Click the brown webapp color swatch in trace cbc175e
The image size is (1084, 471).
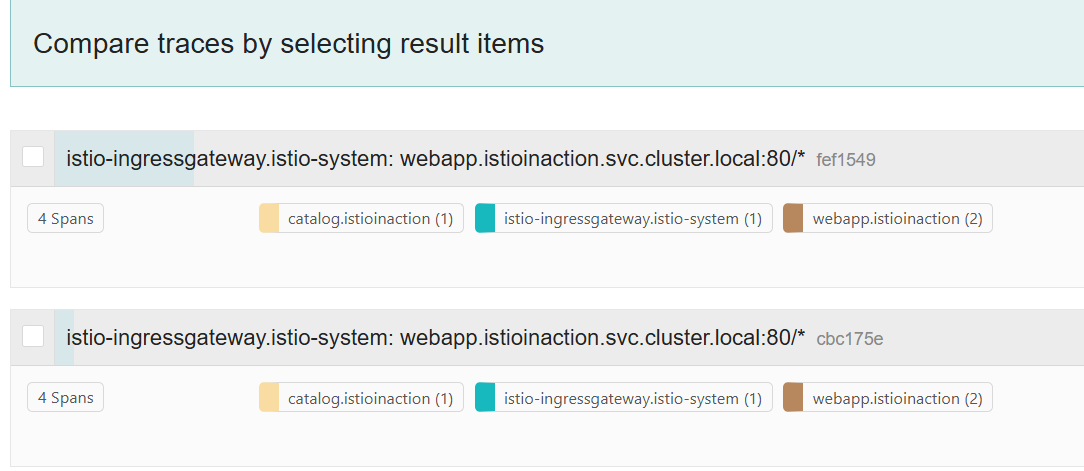(x=793, y=398)
